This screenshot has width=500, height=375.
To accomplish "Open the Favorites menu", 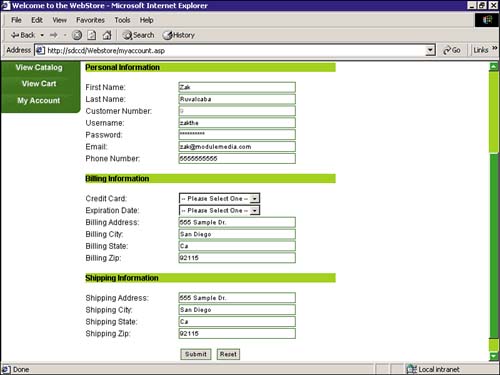I will 90,20.
